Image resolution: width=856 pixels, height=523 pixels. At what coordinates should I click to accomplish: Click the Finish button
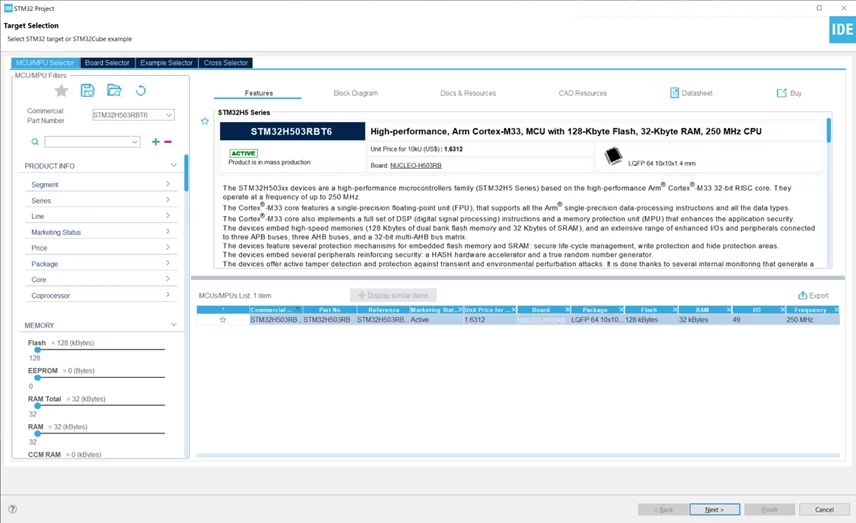coord(769,509)
